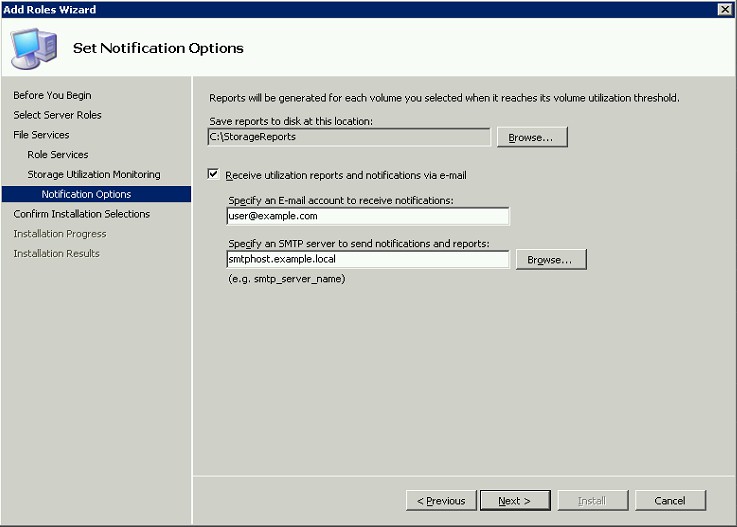The width and height of the screenshot is (737, 527).
Task: Browse for the report save location
Action: [532, 137]
